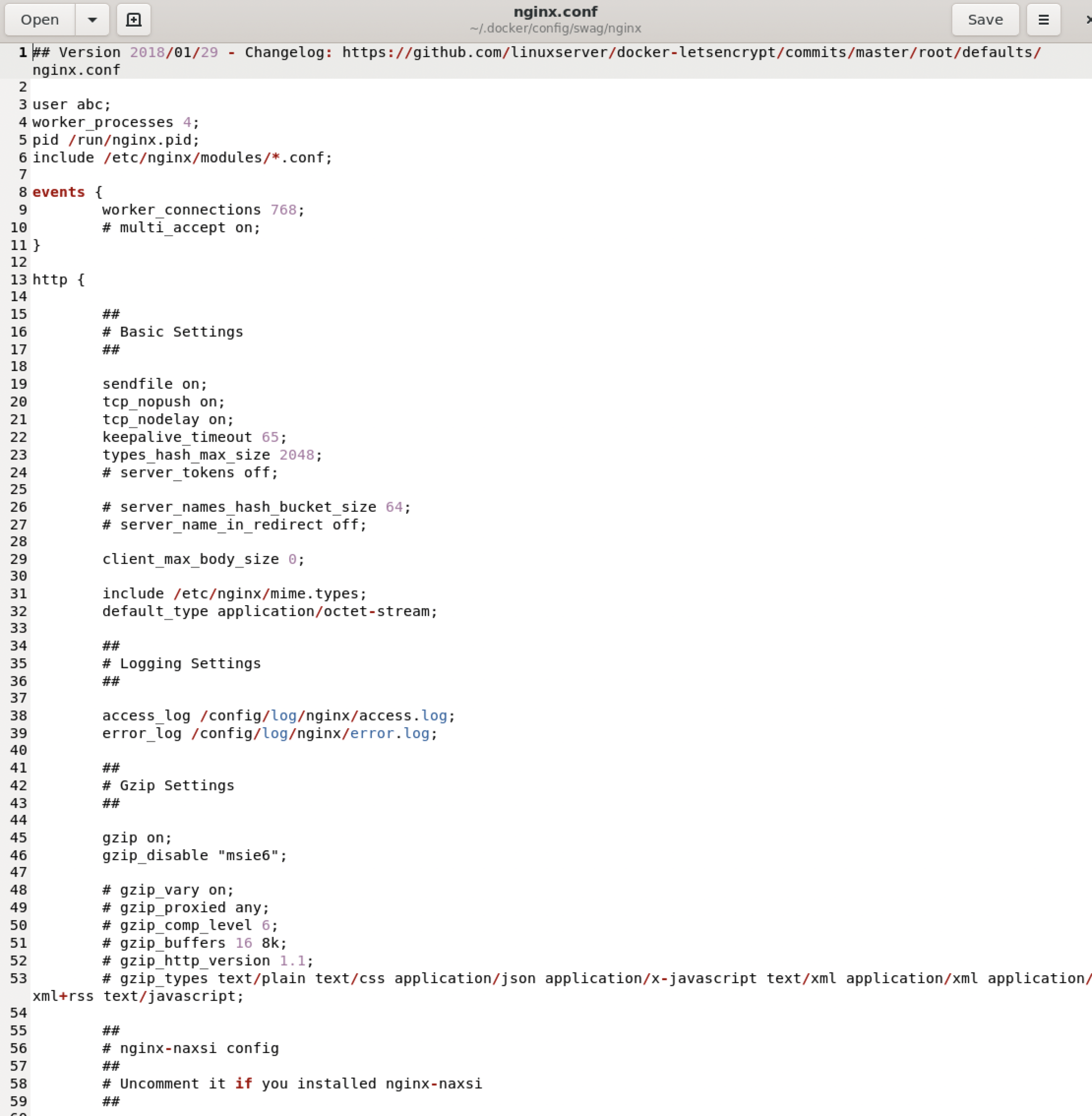The width and height of the screenshot is (1092, 1116).
Task: Click the worker_processes 4 line
Action: (x=115, y=122)
